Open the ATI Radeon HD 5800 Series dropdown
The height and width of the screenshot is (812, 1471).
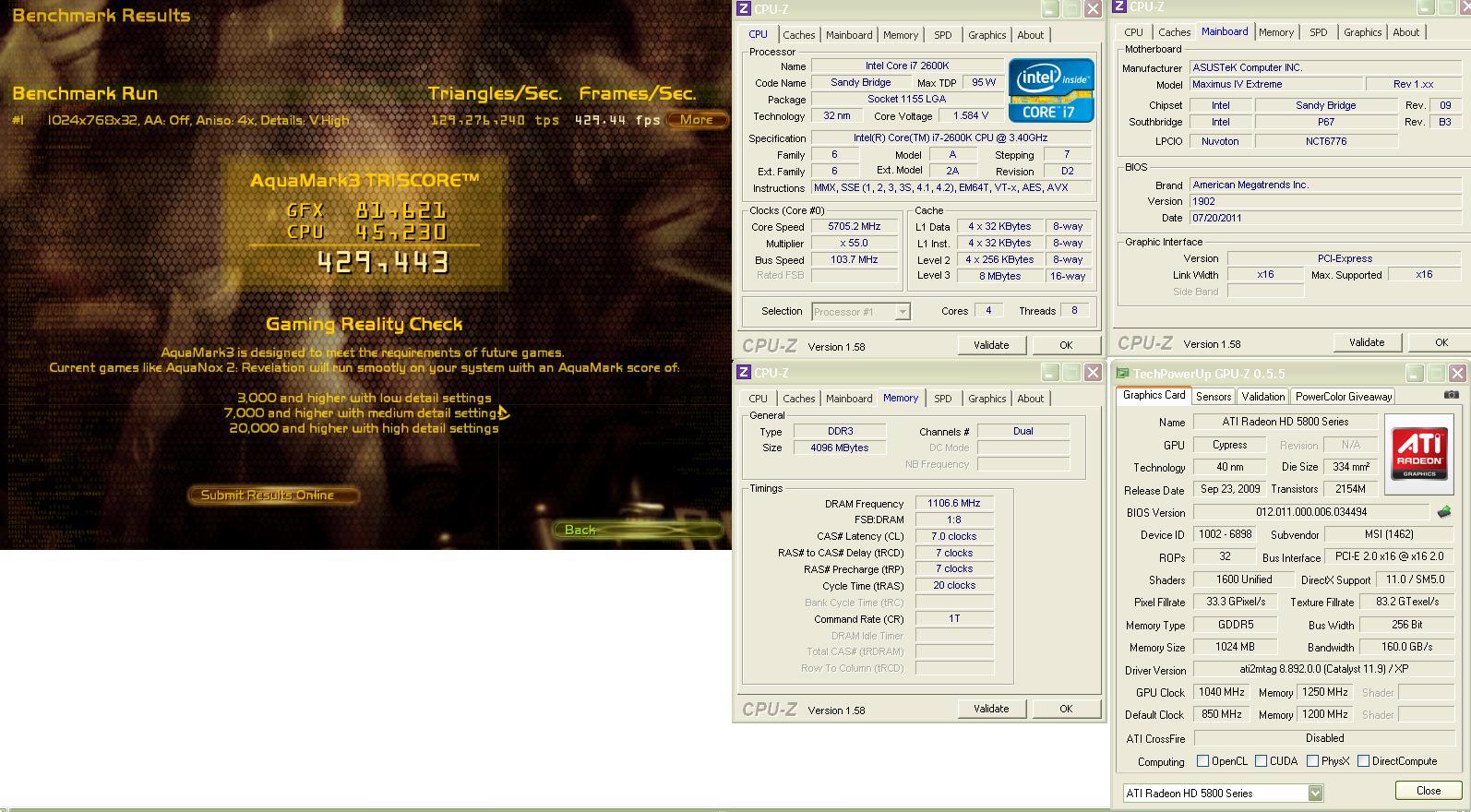point(1315,794)
